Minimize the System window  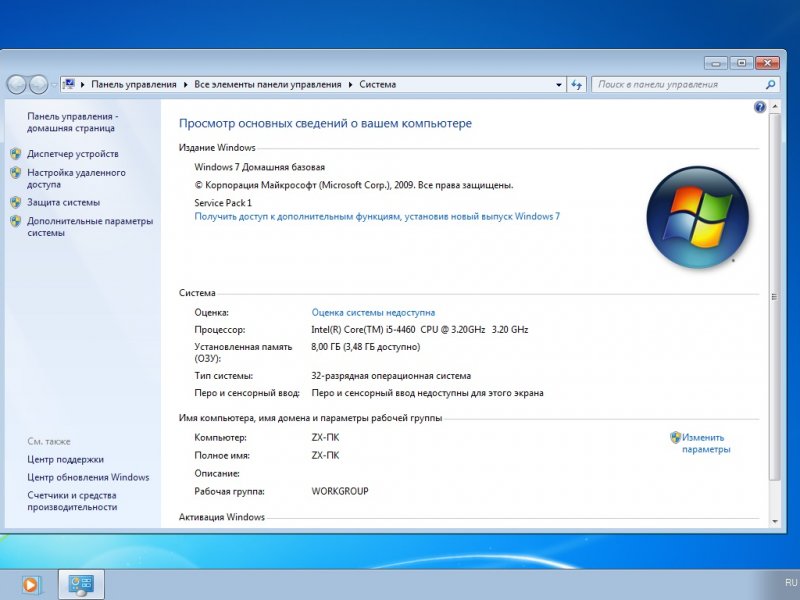[x=716, y=63]
